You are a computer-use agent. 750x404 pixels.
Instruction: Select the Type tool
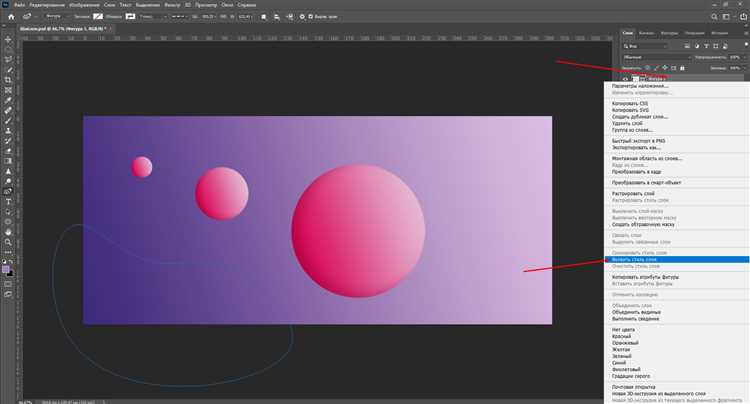(x=8, y=201)
